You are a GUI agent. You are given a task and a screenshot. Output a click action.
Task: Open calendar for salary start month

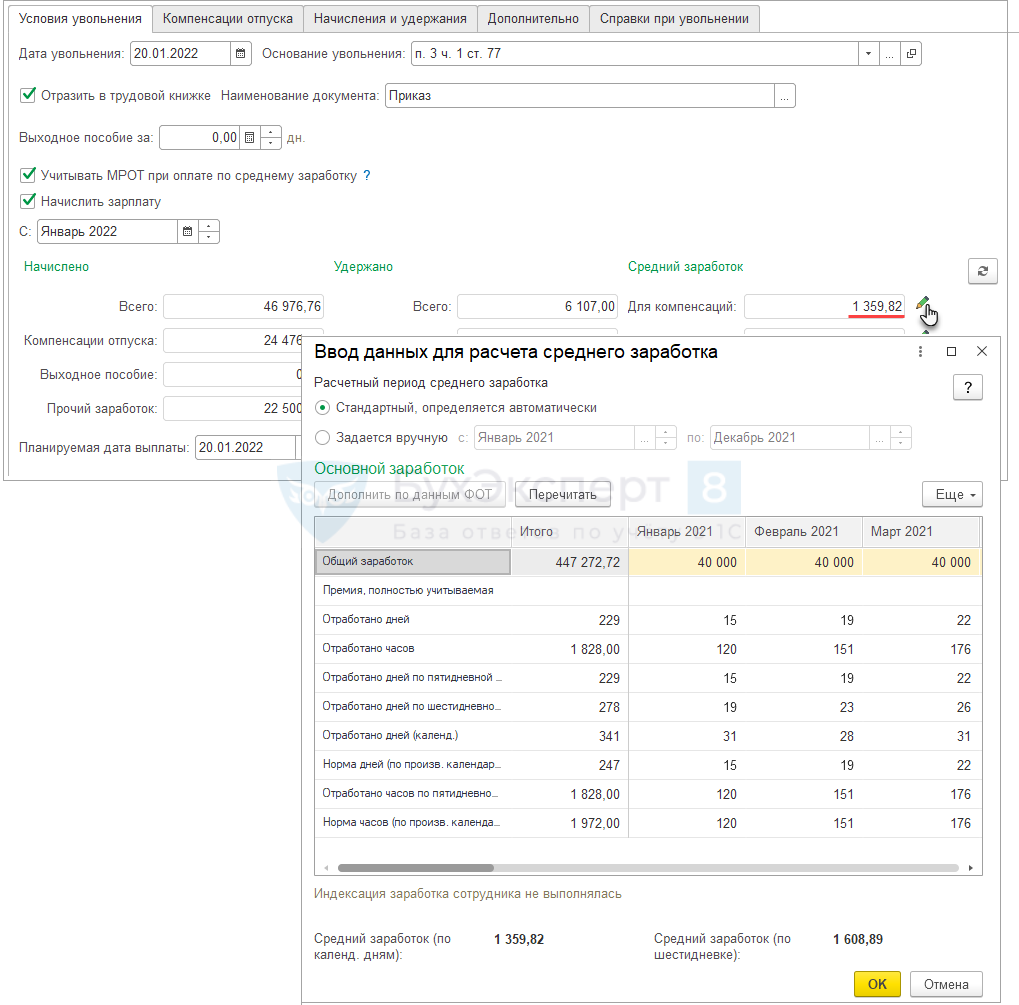point(187,232)
